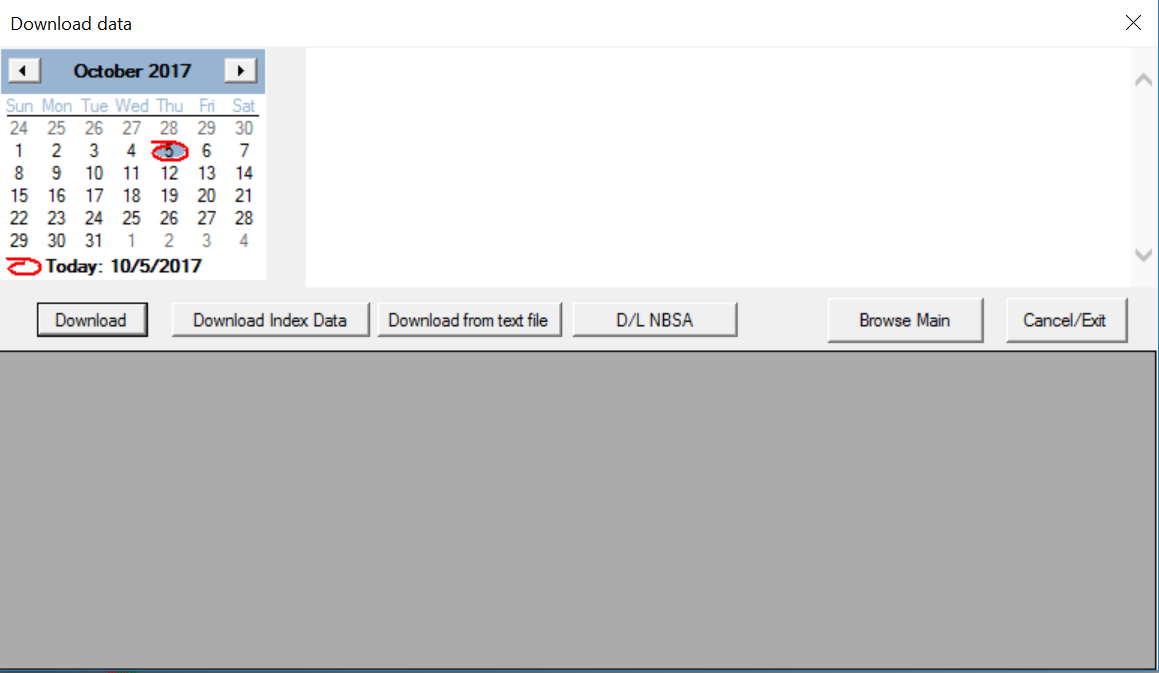1159x673 pixels.
Task: Go to previous month in calendar
Action: point(24,71)
